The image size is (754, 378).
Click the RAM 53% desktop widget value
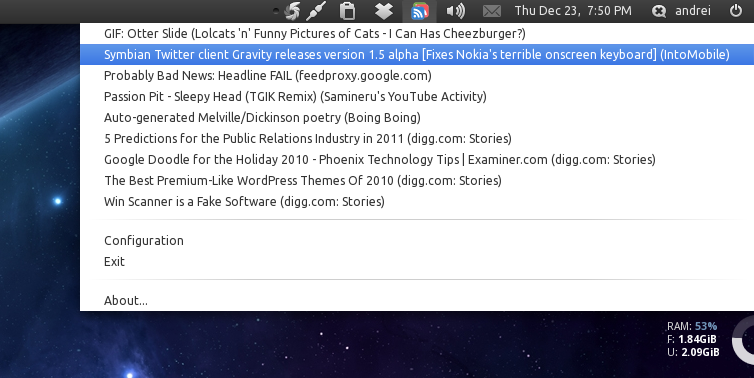(x=705, y=326)
